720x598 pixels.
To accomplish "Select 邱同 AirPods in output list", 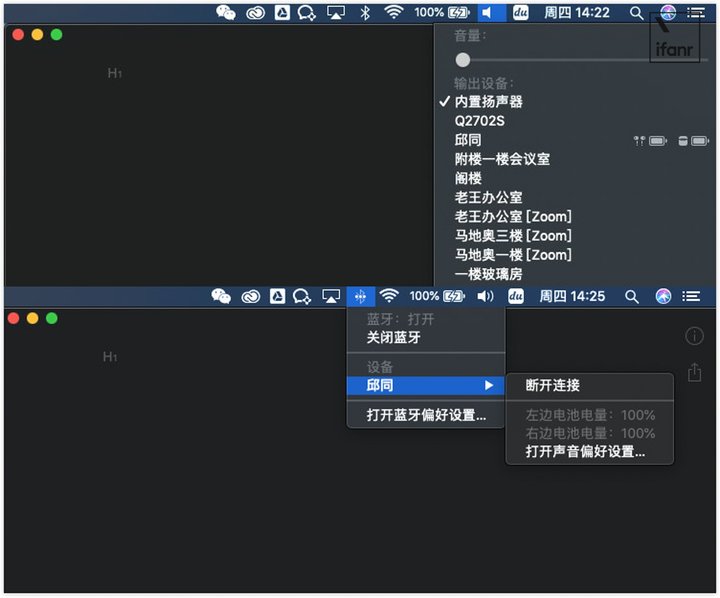I will click(x=574, y=140).
